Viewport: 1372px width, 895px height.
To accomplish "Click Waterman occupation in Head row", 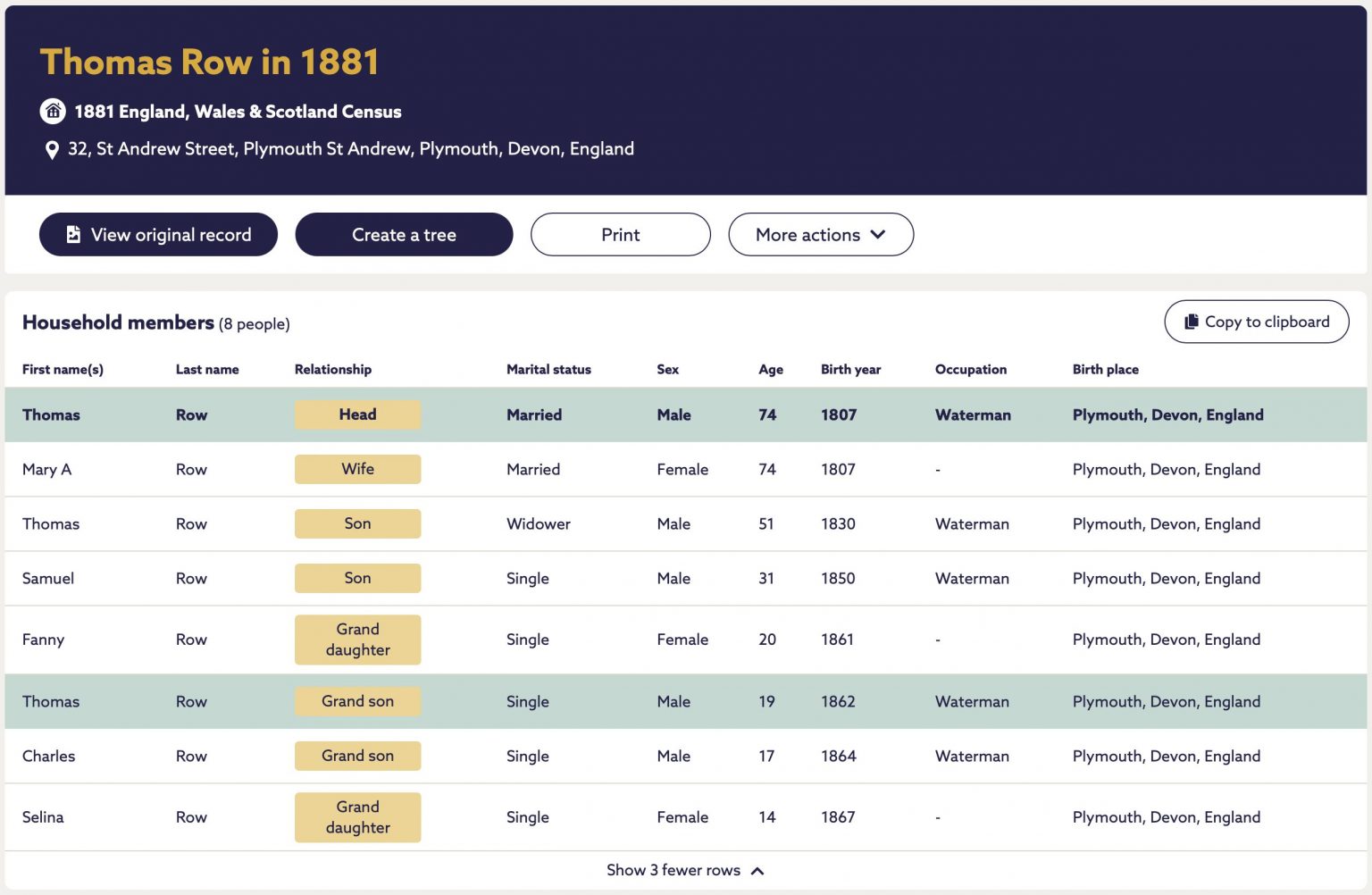I will pos(973,414).
